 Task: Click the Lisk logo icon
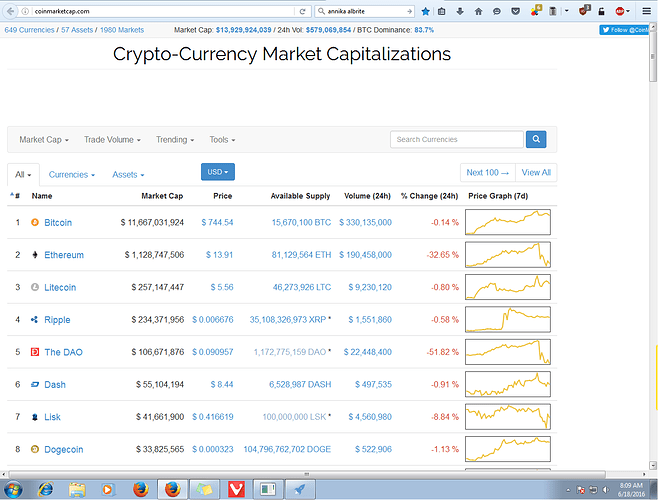pos(35,417)
